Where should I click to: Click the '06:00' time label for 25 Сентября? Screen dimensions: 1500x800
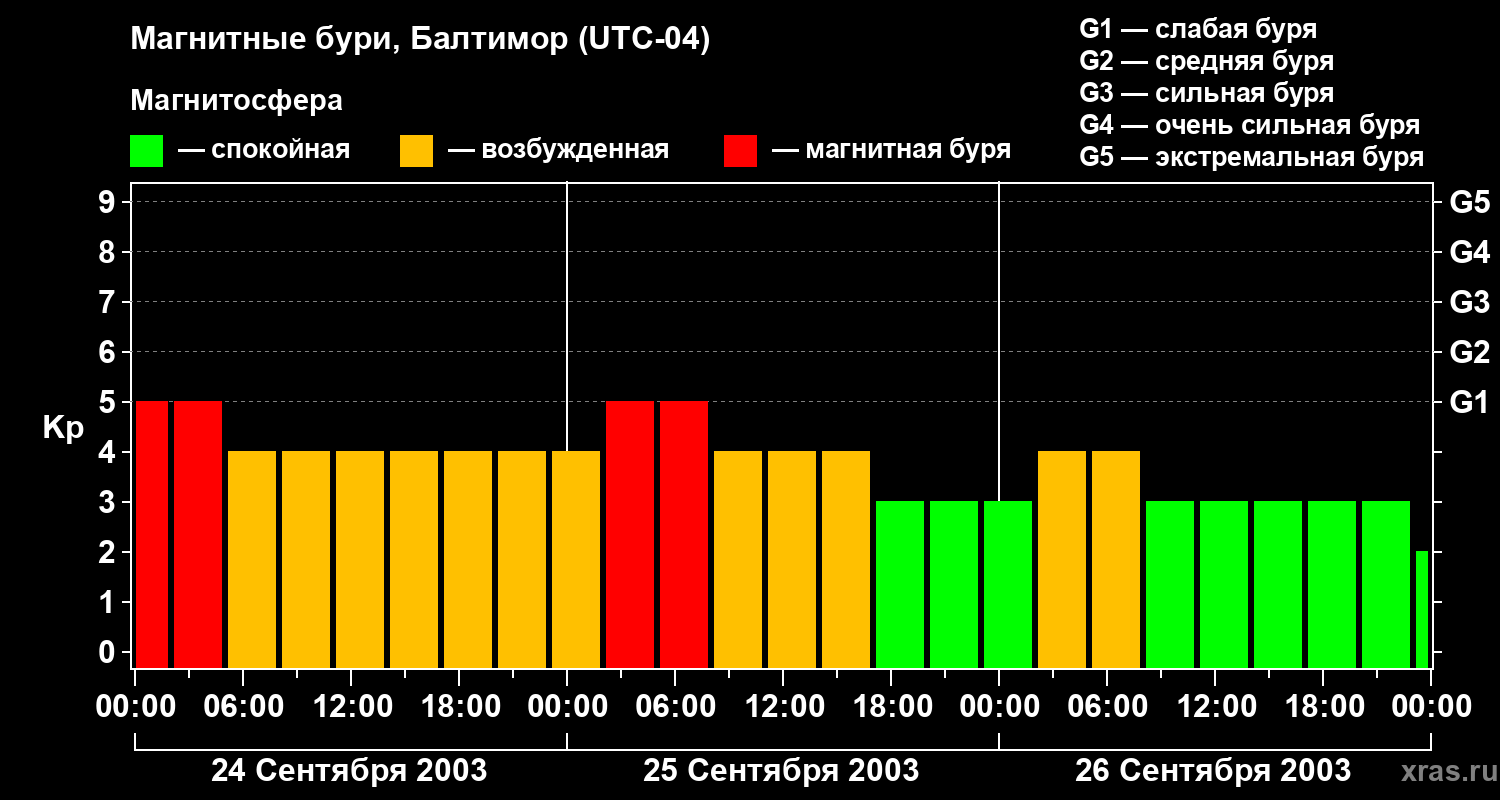pos(676,706)
